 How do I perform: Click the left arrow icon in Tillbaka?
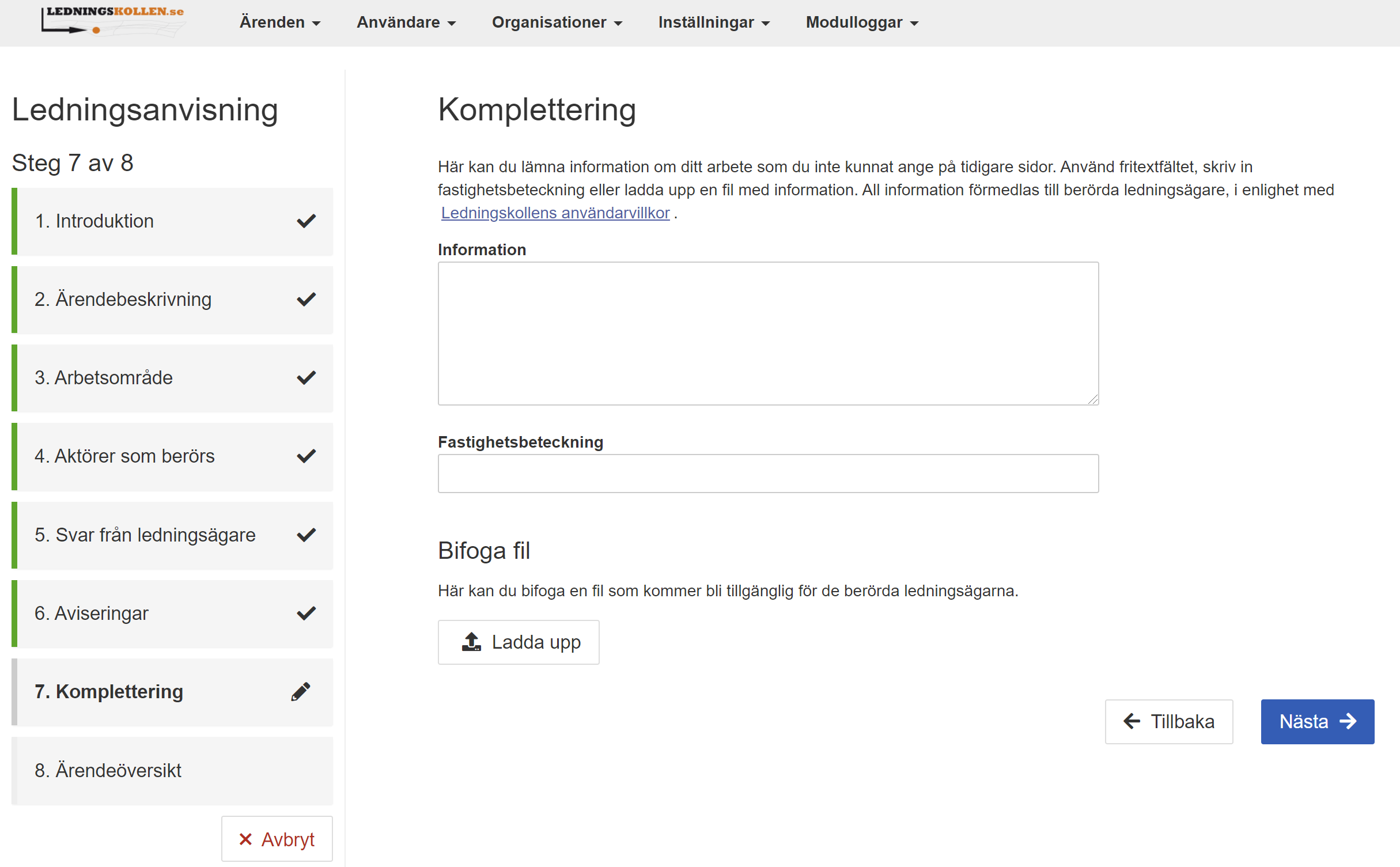(1132, 721)
